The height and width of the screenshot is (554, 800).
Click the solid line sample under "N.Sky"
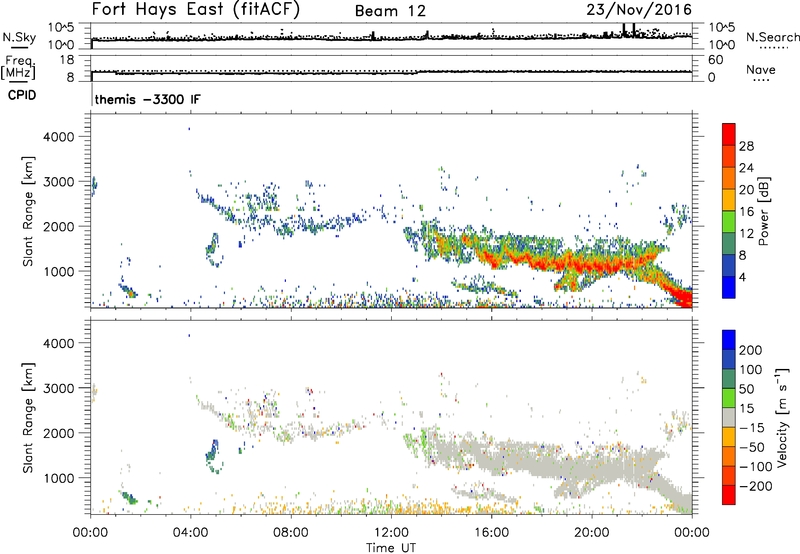click(19, 47)
